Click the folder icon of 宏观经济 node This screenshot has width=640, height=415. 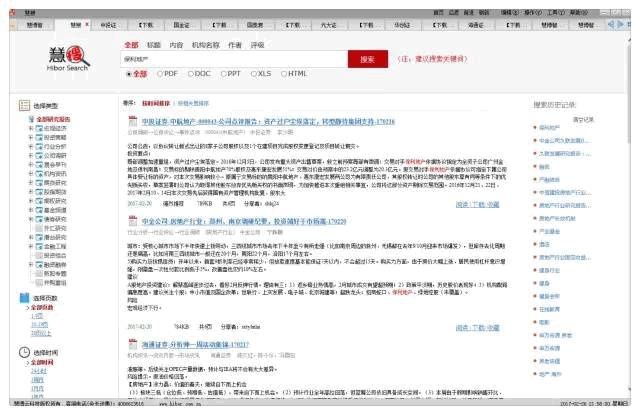(39, 128)
